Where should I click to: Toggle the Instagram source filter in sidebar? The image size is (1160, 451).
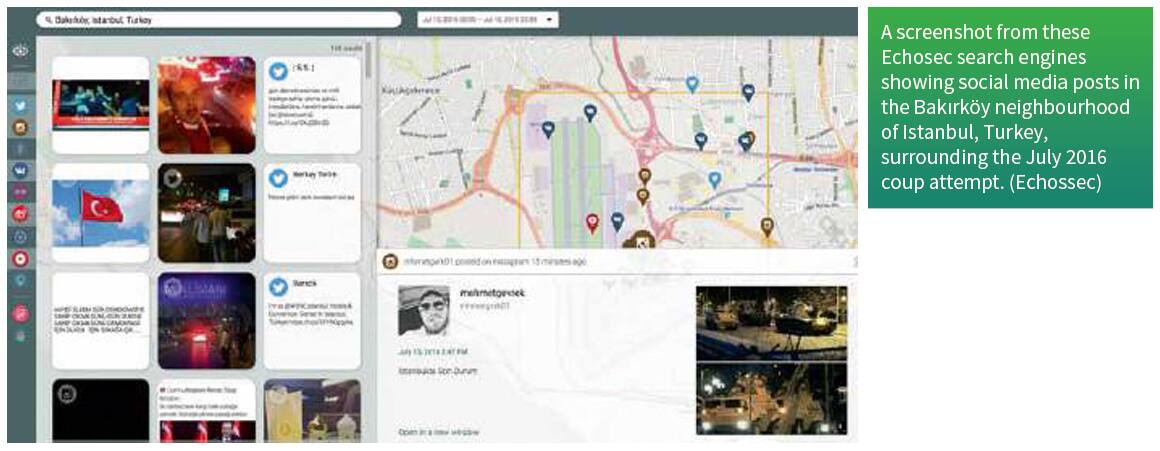click(21, 128)
